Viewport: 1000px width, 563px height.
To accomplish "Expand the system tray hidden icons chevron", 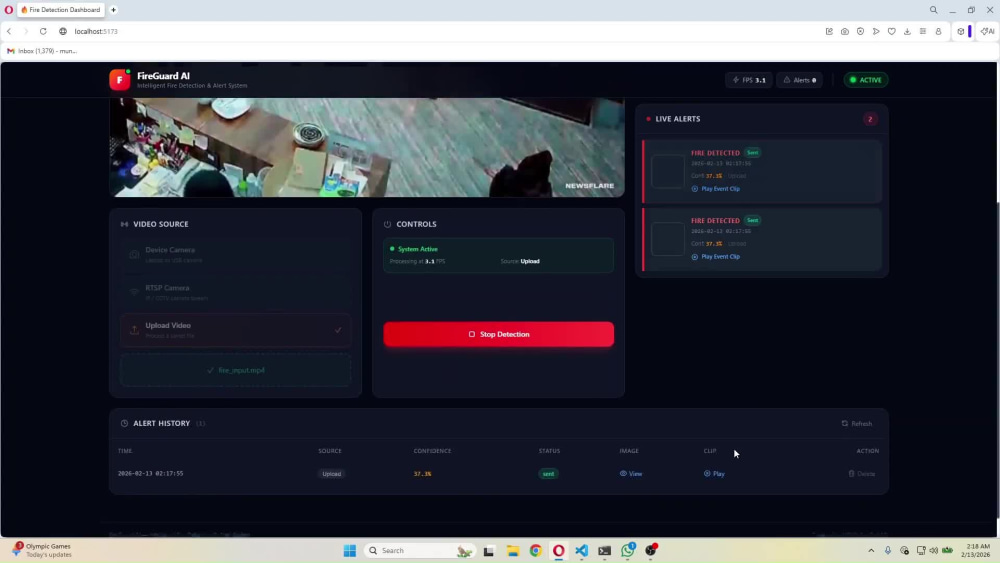I will click(871, 550).
